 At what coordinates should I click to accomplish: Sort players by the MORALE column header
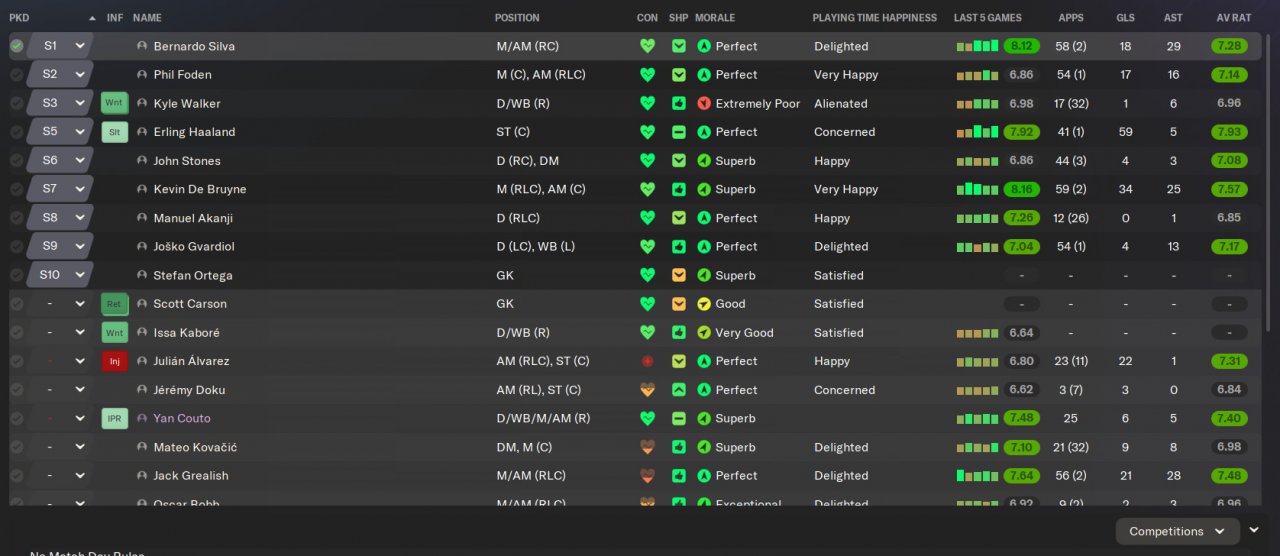tap(714, 18)
